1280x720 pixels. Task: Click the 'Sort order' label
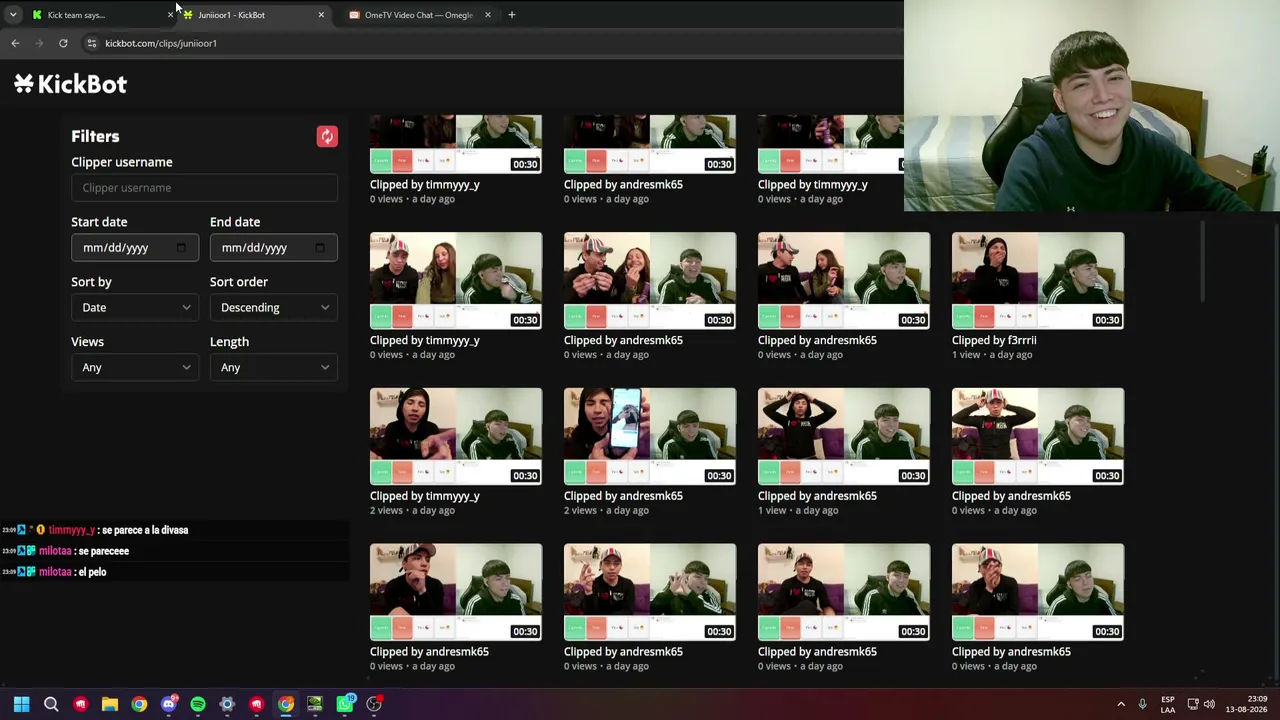click(x=239, y=282)
